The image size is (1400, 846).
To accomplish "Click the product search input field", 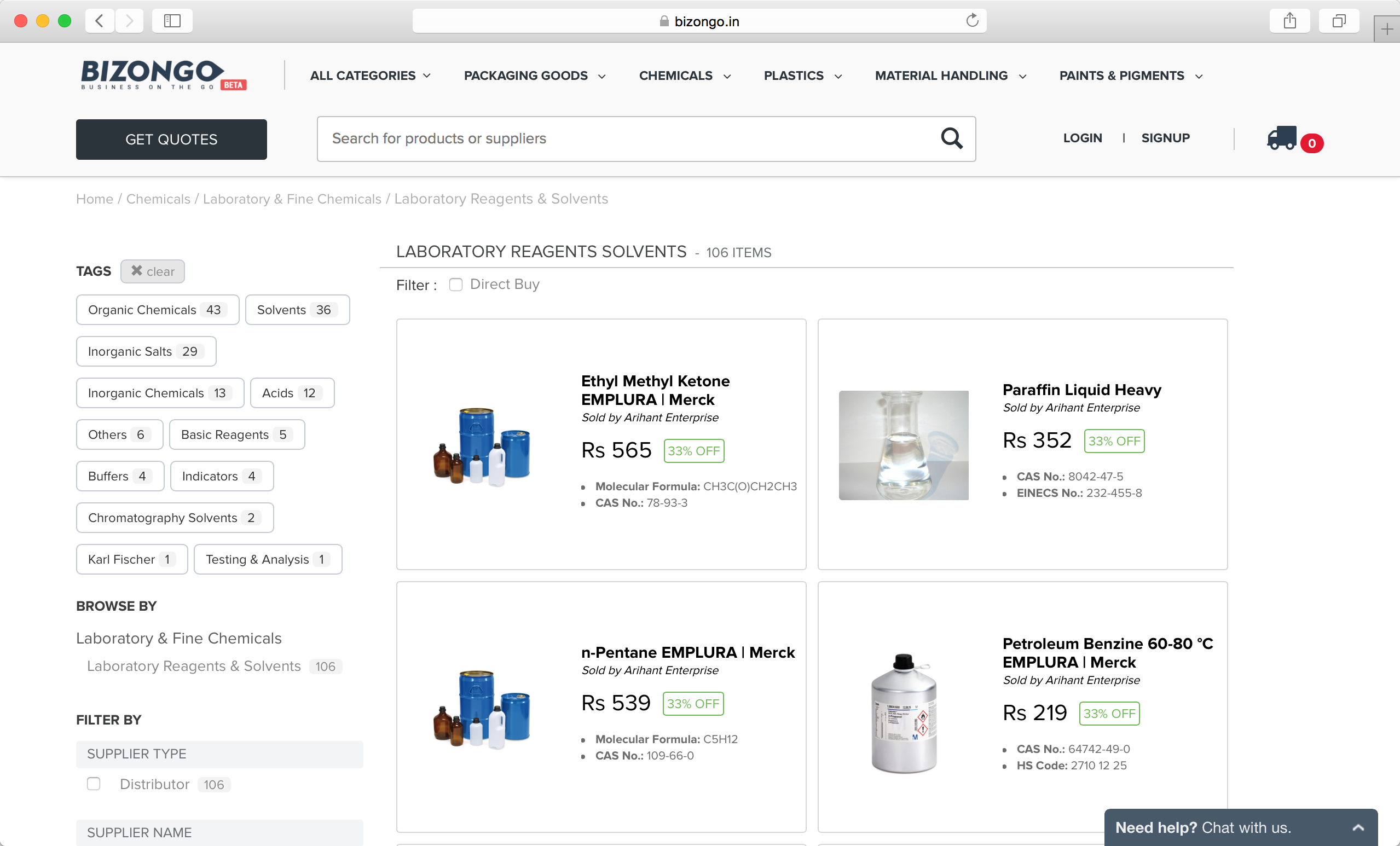I will tap(625, 138).
